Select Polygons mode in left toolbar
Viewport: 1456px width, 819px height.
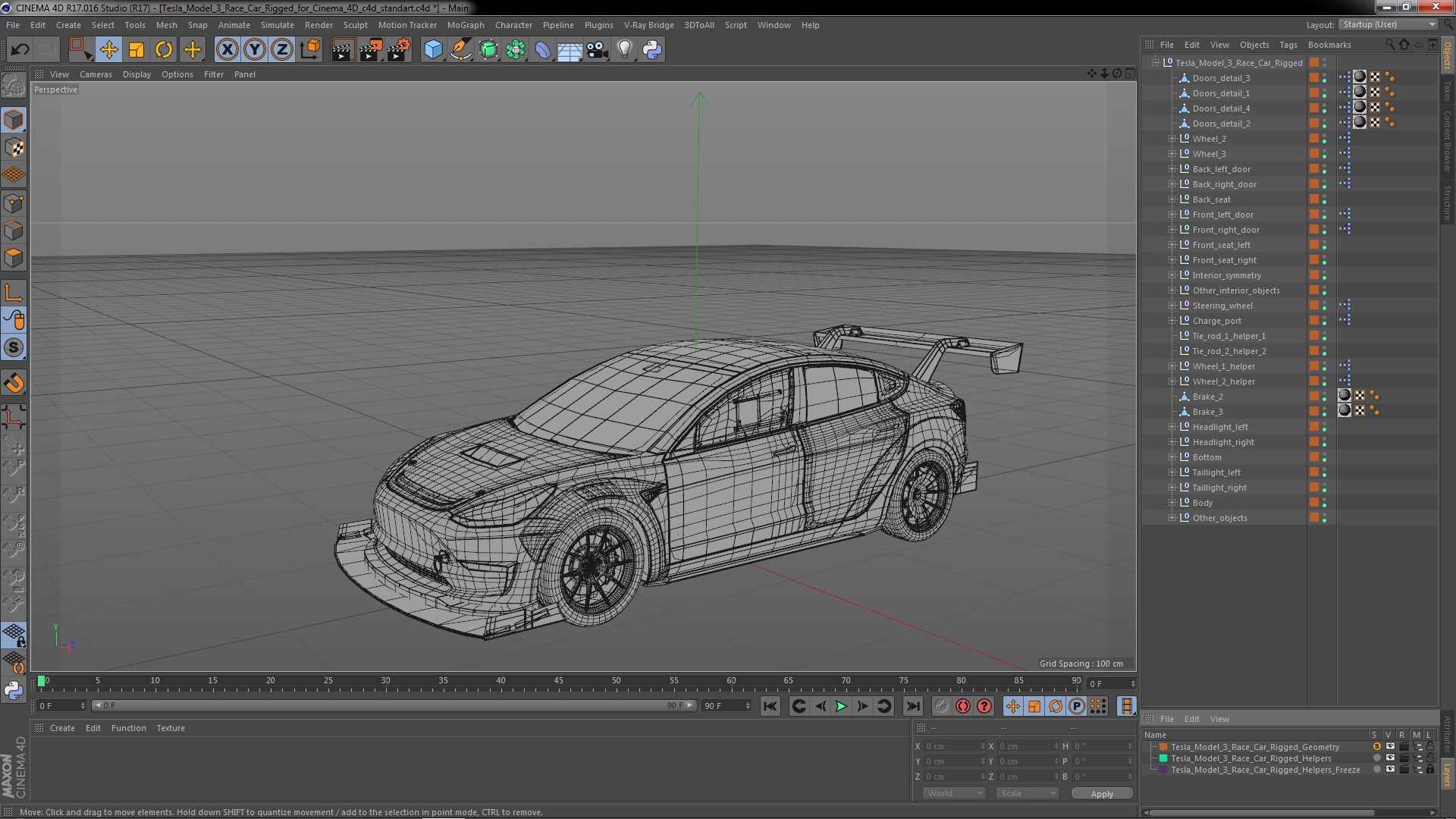(14, 258)
